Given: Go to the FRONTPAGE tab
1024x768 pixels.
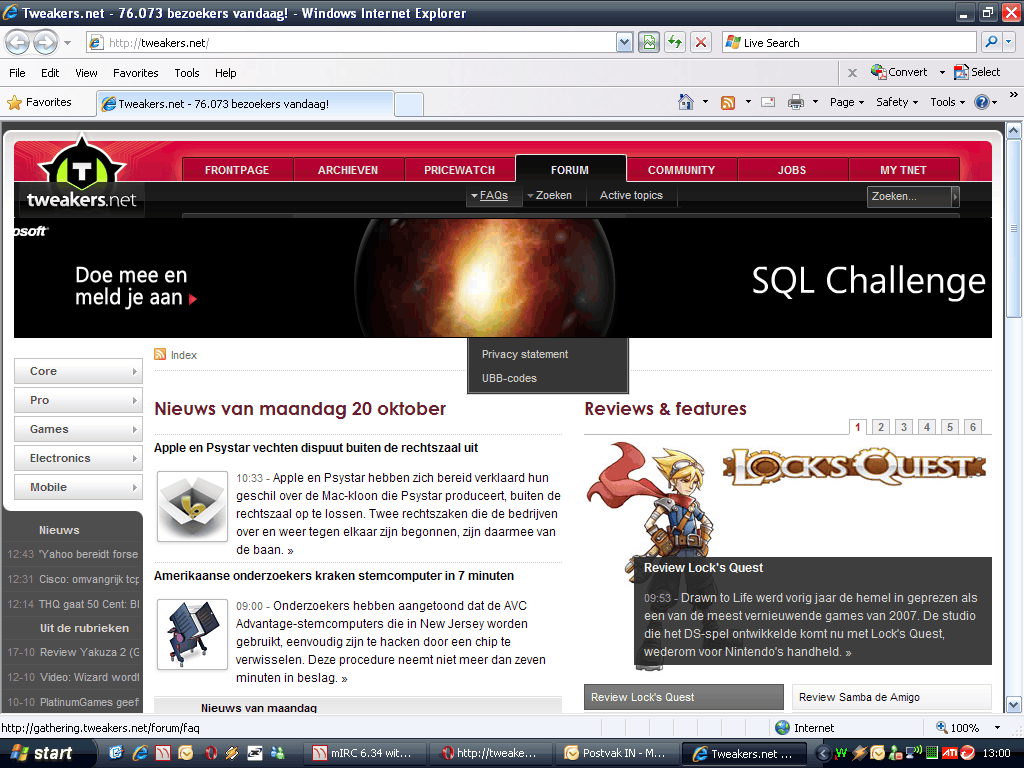Looking at the screenshot, I should tap(237, 170).
